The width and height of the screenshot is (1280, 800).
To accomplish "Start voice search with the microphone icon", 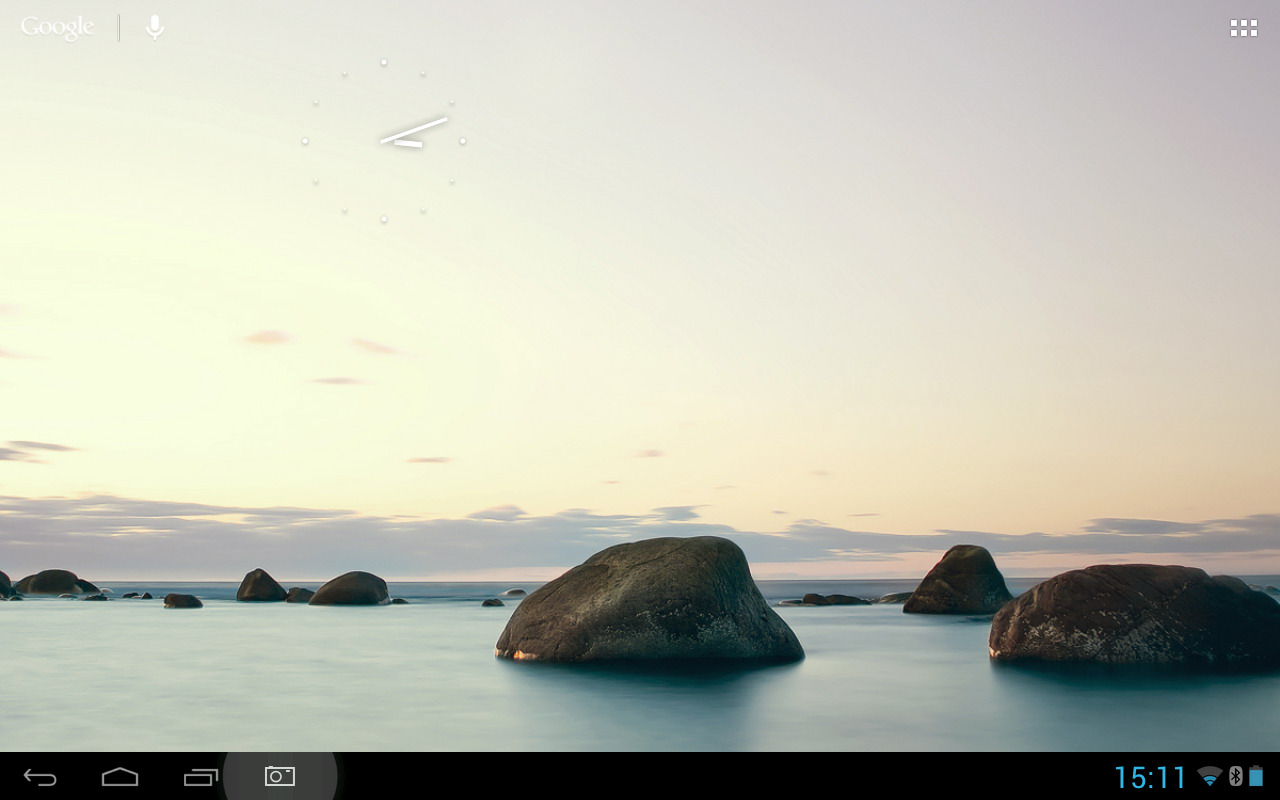I will [155, 28].
